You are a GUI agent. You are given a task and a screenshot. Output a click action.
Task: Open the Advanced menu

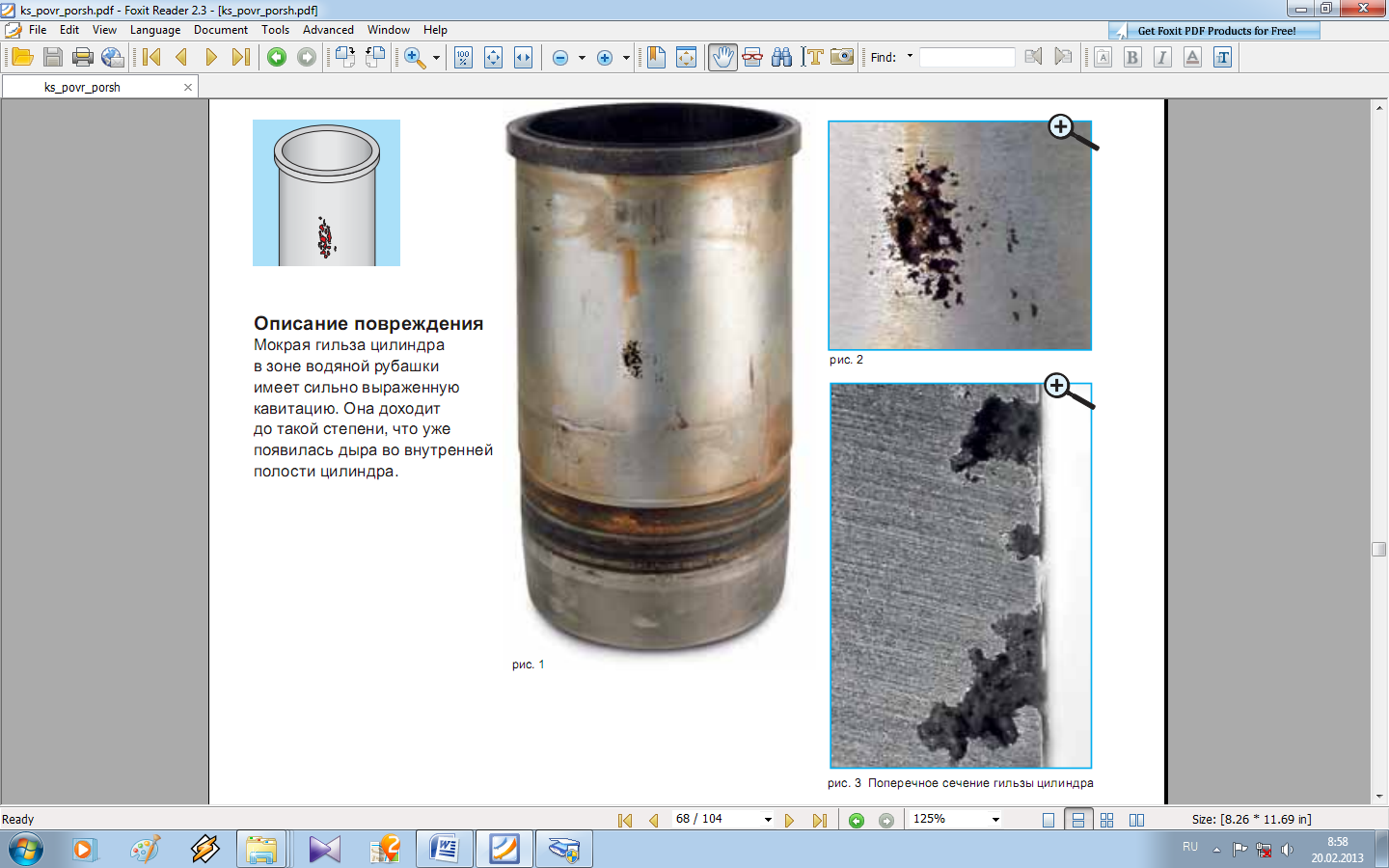point(328,30)
